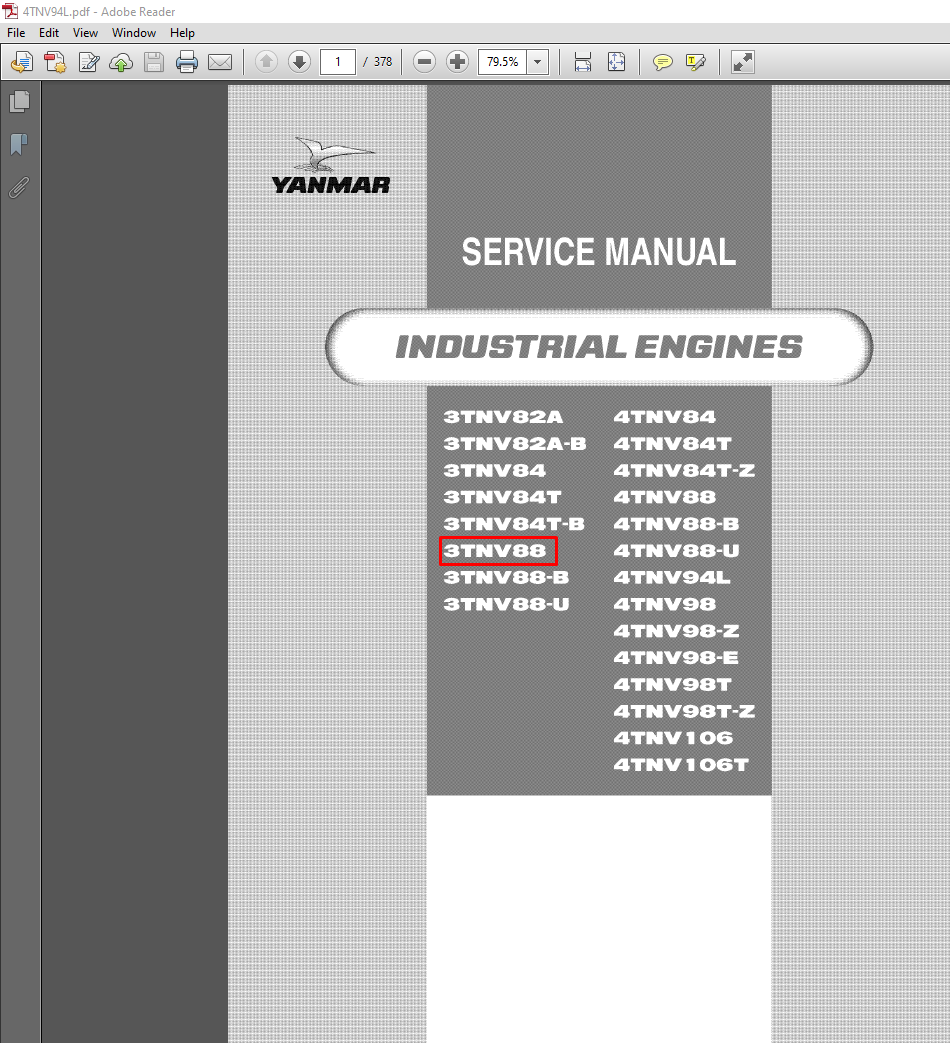Click the 3TNV84T-B model text
This screenshot has width=950, height=1043.
coord(514,524)
